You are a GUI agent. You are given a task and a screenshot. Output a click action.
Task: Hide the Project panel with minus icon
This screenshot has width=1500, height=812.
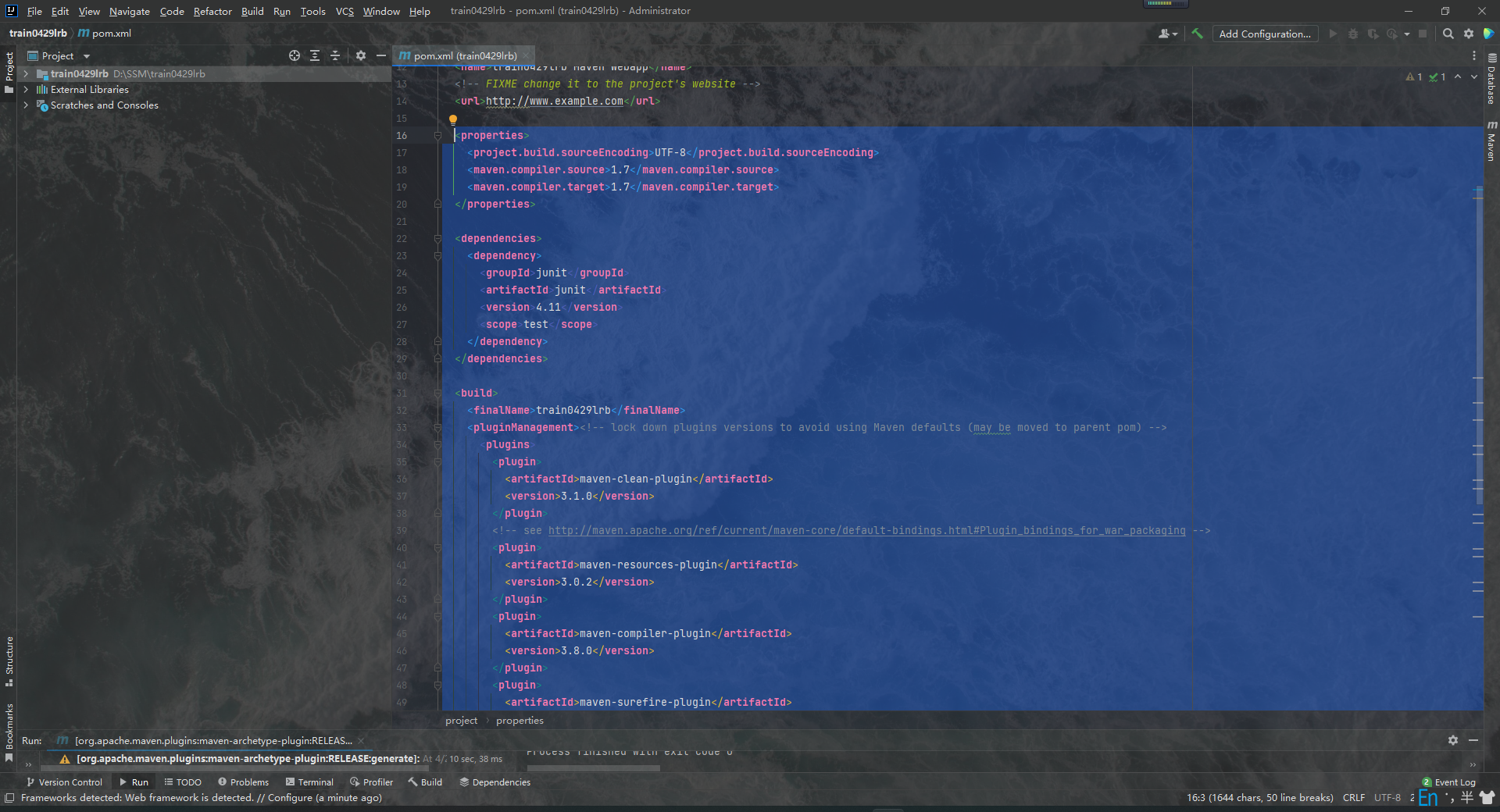(x=380, y=55)
